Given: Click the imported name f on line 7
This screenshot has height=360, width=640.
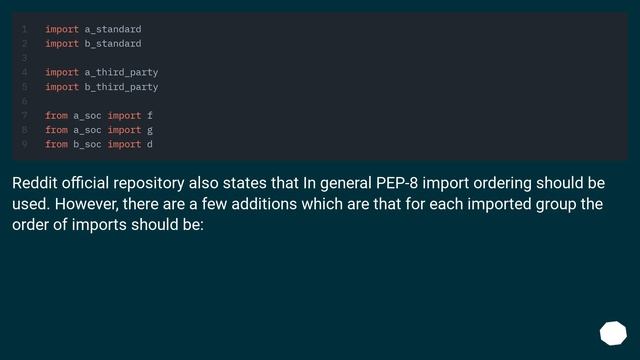Looking at the screenshot, I should [x=150, y=116].
